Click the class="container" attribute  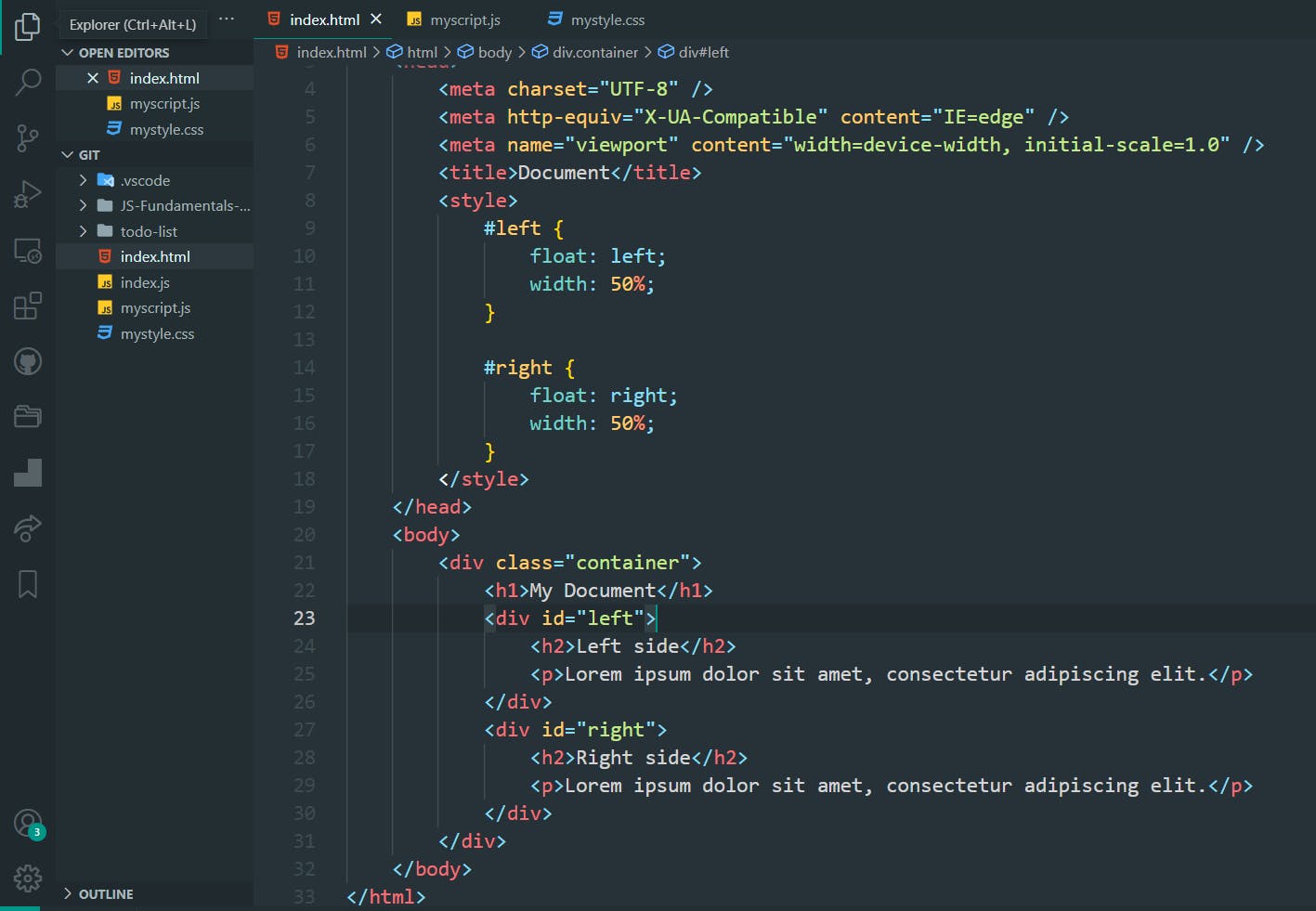593,563
